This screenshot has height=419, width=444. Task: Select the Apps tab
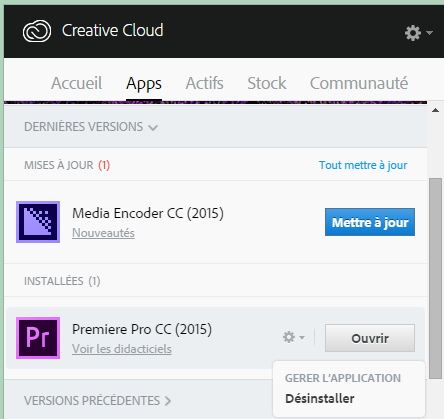(x=144, y=84)
